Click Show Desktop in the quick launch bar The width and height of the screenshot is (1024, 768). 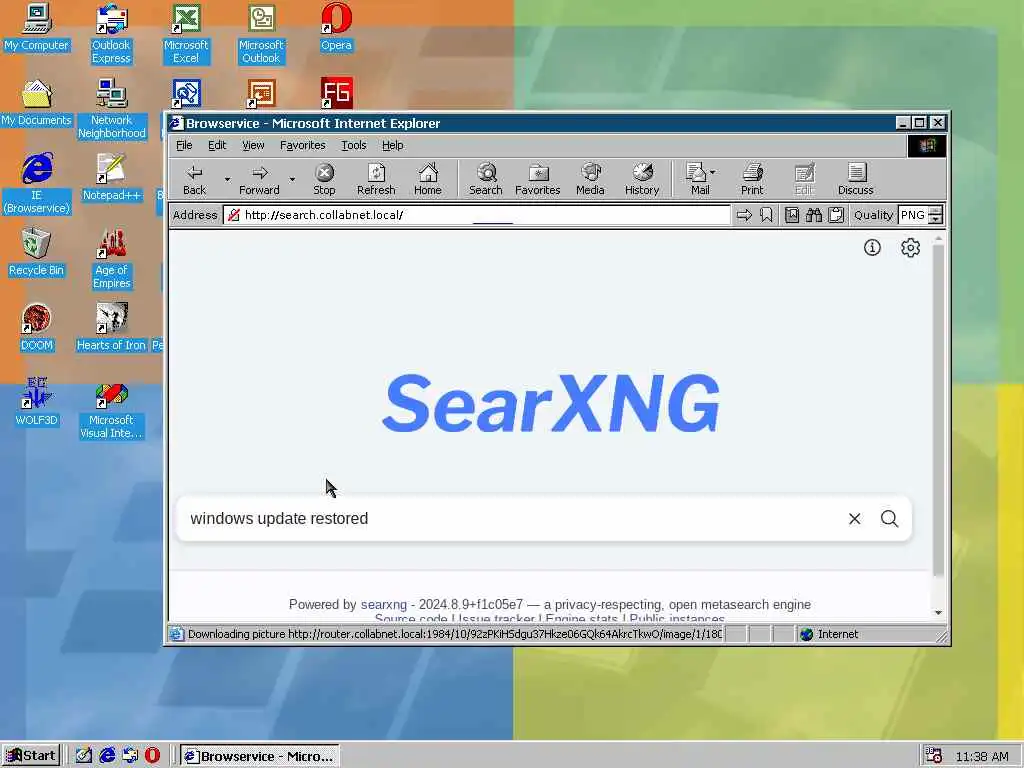tap(84, 756)
